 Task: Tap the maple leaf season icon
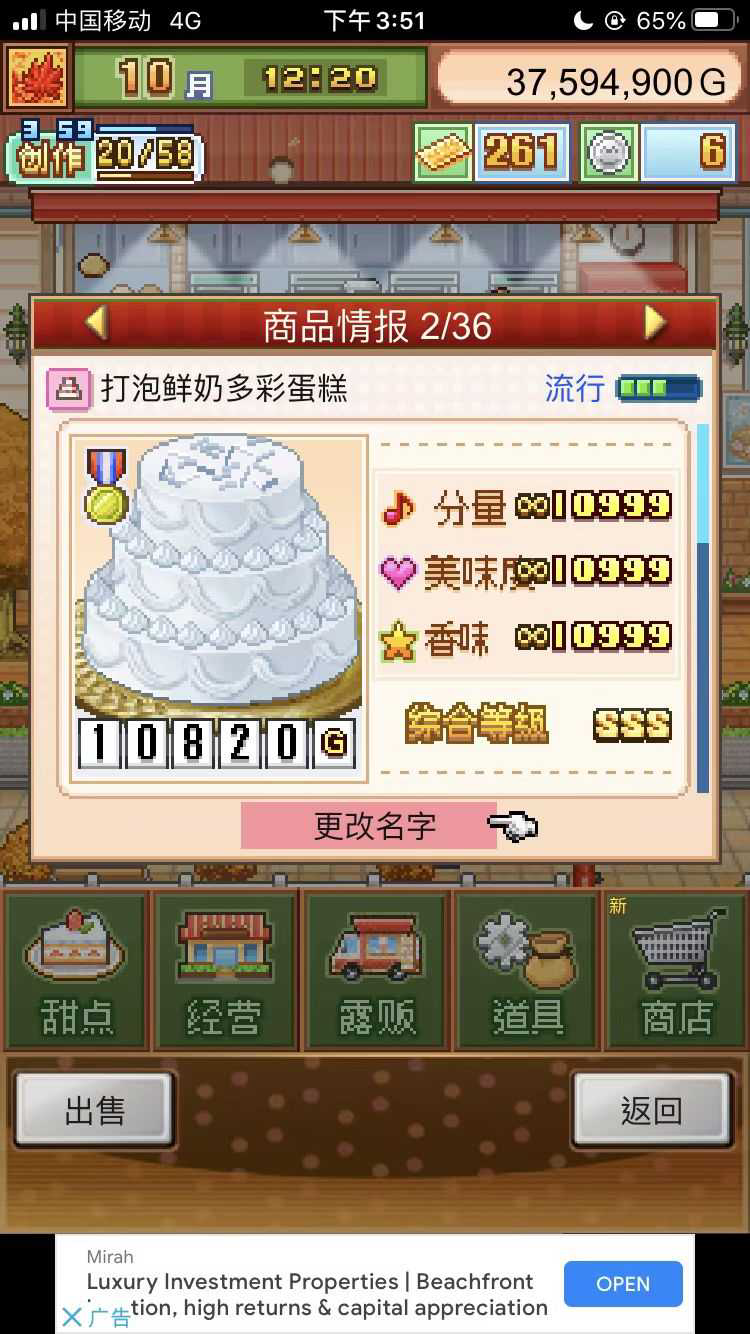[x=37, y=78]
